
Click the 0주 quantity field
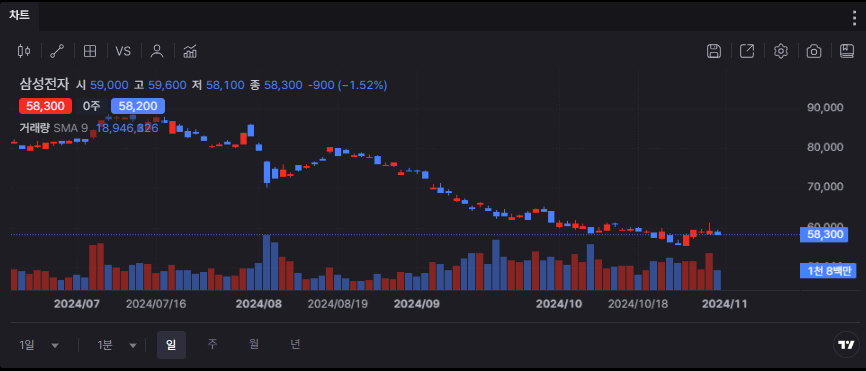point(92,106)
